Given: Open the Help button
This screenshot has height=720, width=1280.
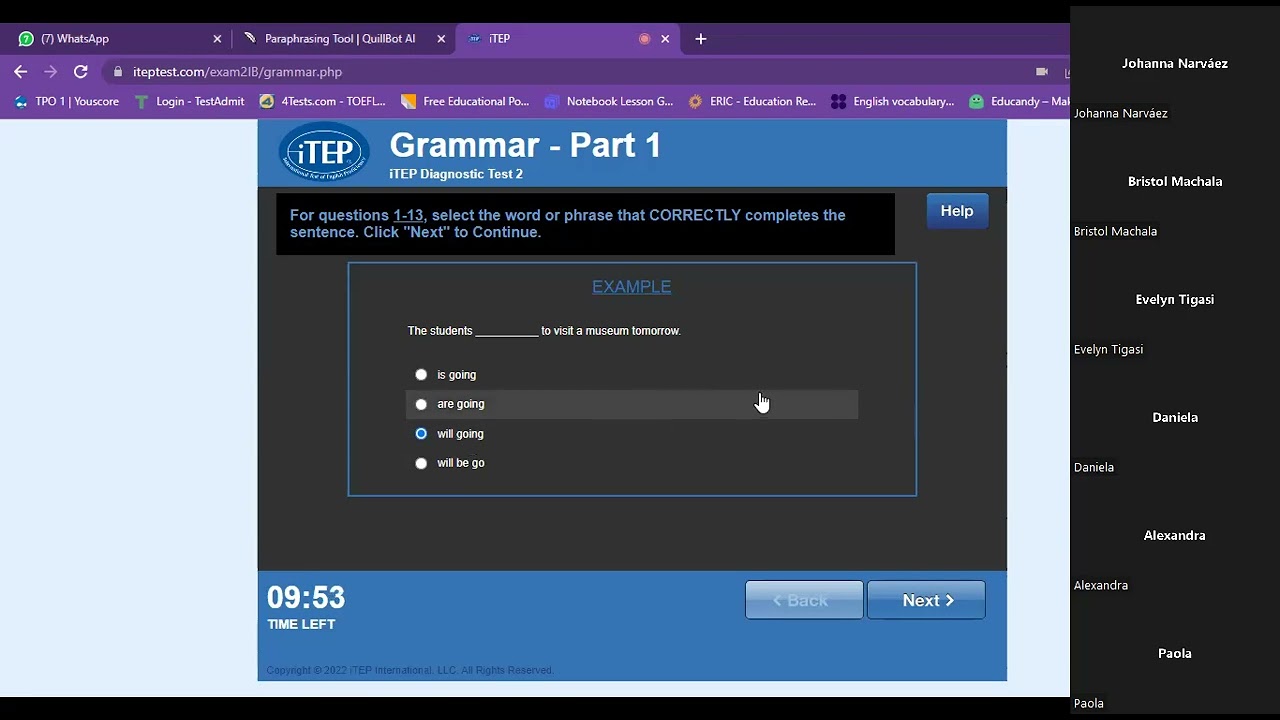Looking at the screenshot, I should pos(957,211).
